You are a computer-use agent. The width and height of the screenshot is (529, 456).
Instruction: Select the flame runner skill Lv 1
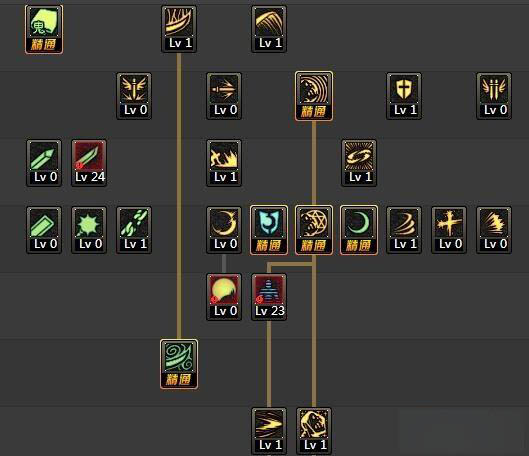224,163
